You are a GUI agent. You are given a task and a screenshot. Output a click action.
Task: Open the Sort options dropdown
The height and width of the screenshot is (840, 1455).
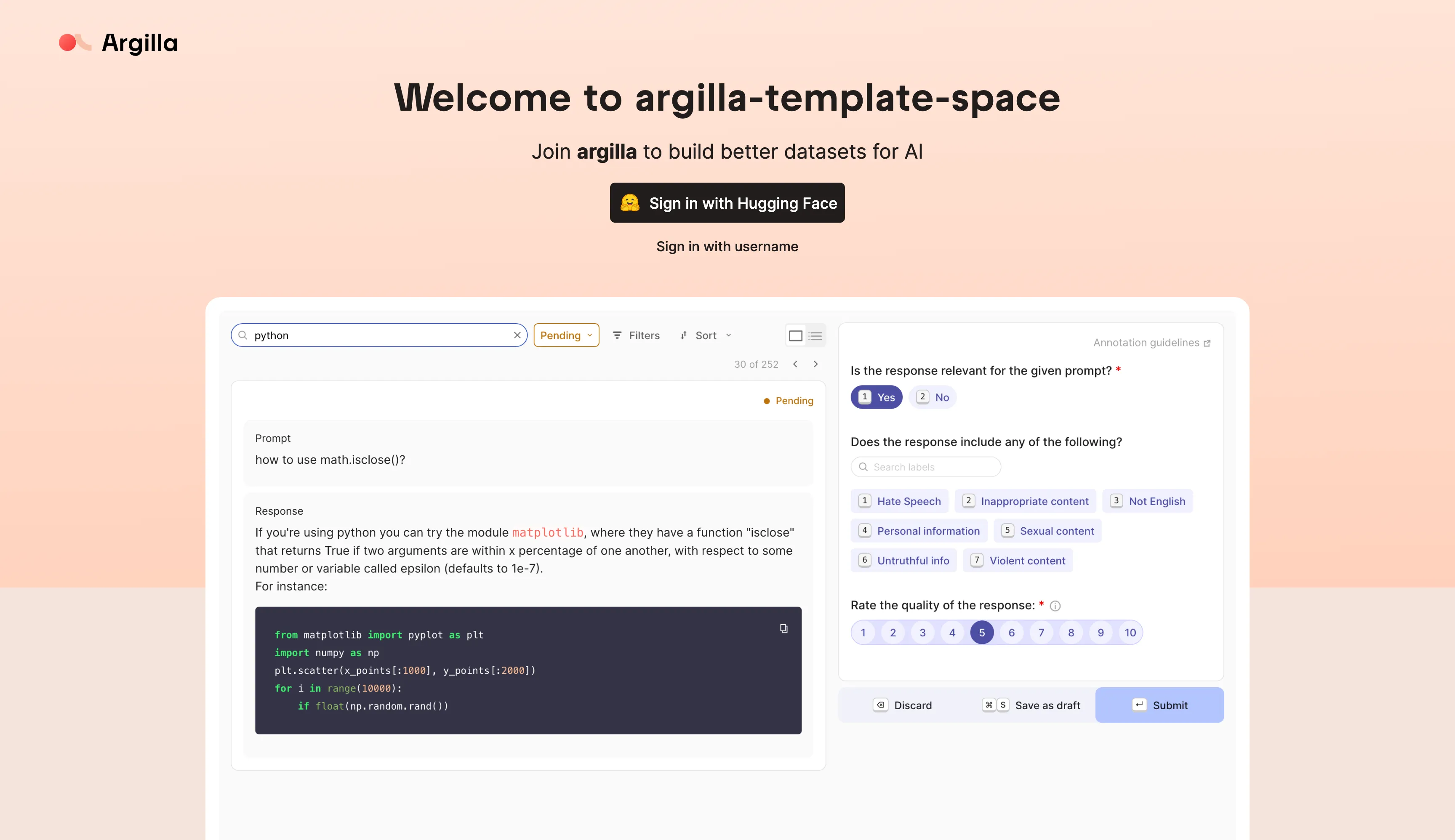point(706,335)
